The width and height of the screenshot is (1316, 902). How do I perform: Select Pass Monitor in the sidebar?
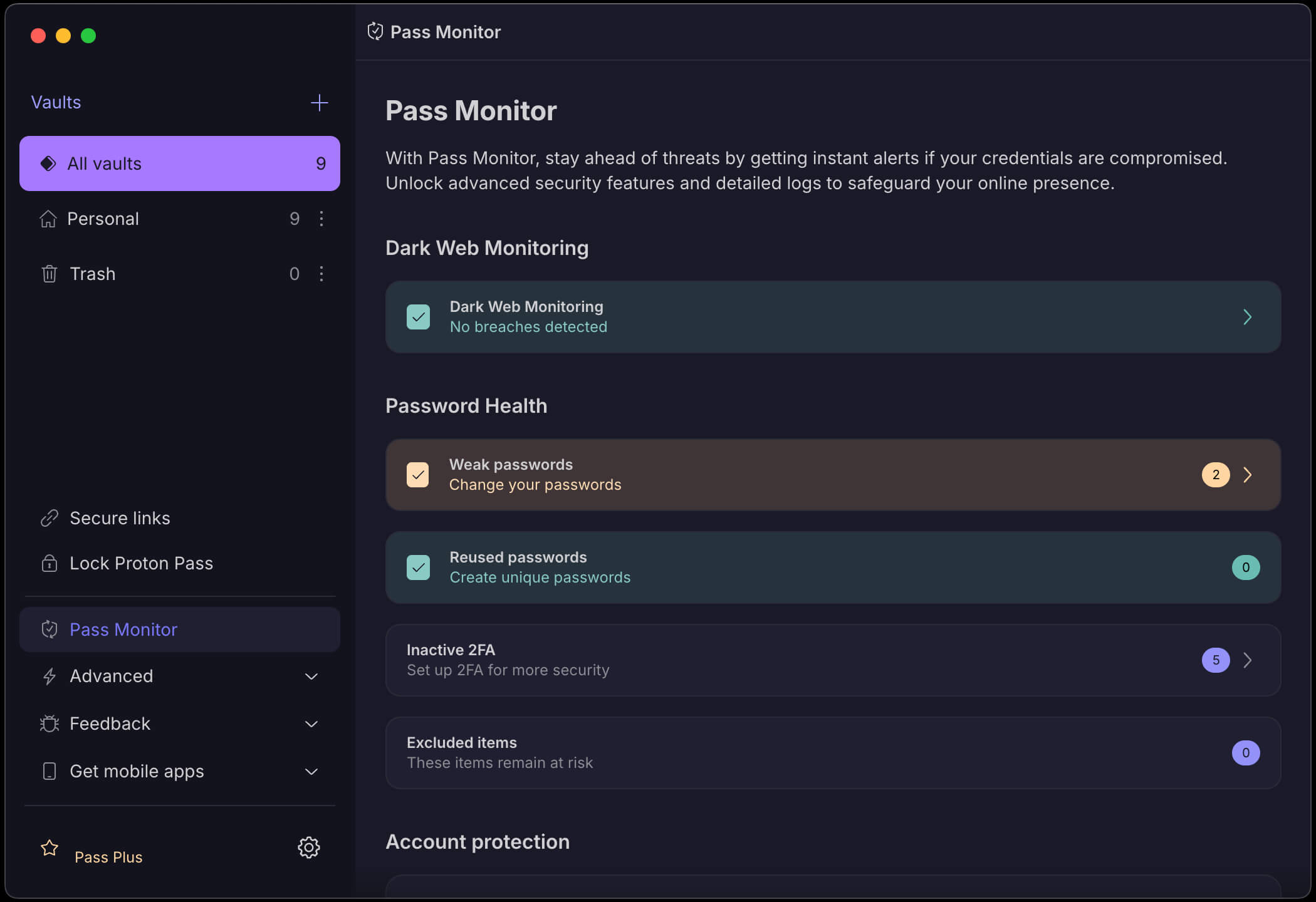point(180,630)
